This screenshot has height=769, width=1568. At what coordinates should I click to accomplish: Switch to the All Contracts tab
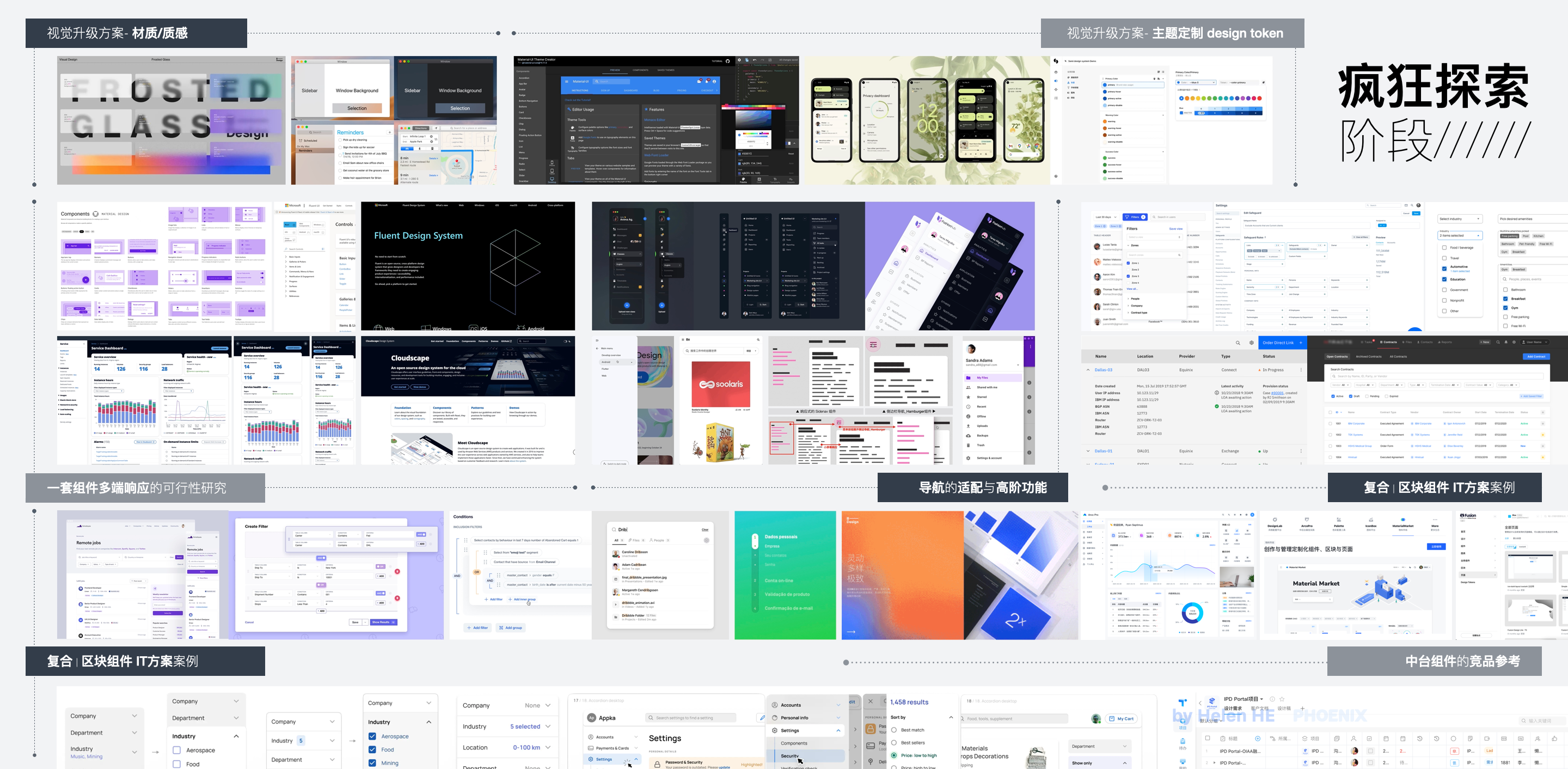[x=1398, y=356]
